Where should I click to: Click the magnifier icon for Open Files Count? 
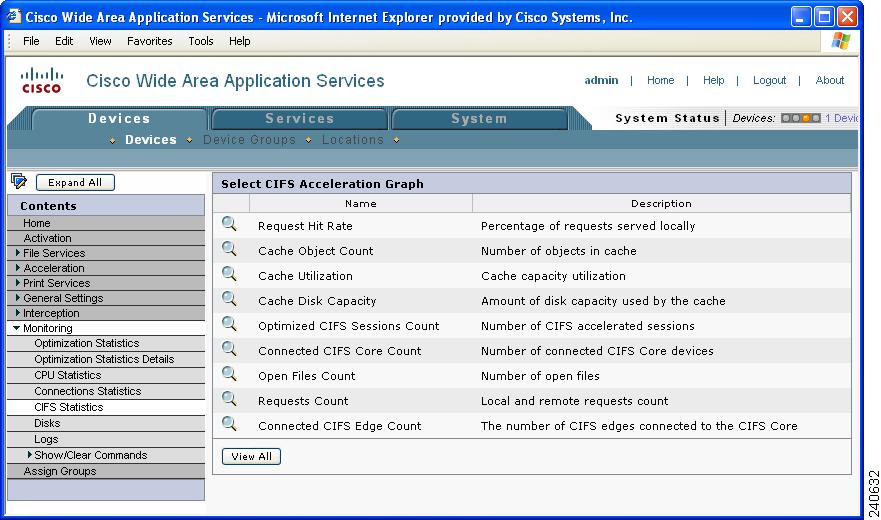[x=229, y=374]
